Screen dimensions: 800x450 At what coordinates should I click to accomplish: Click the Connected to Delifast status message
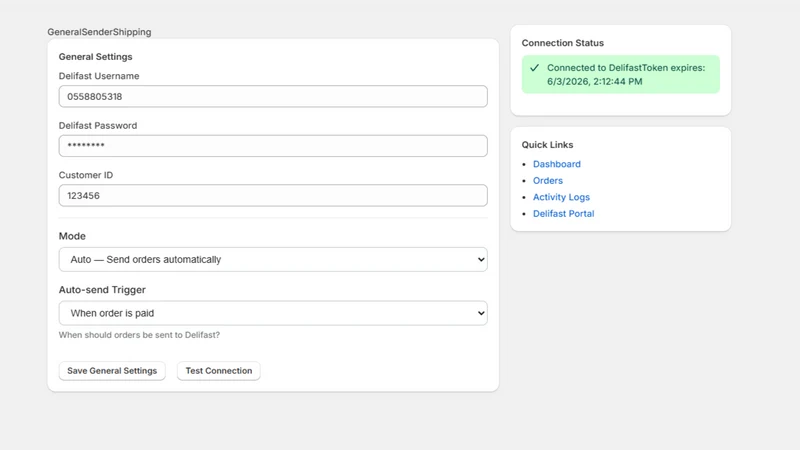pos(620,74)
